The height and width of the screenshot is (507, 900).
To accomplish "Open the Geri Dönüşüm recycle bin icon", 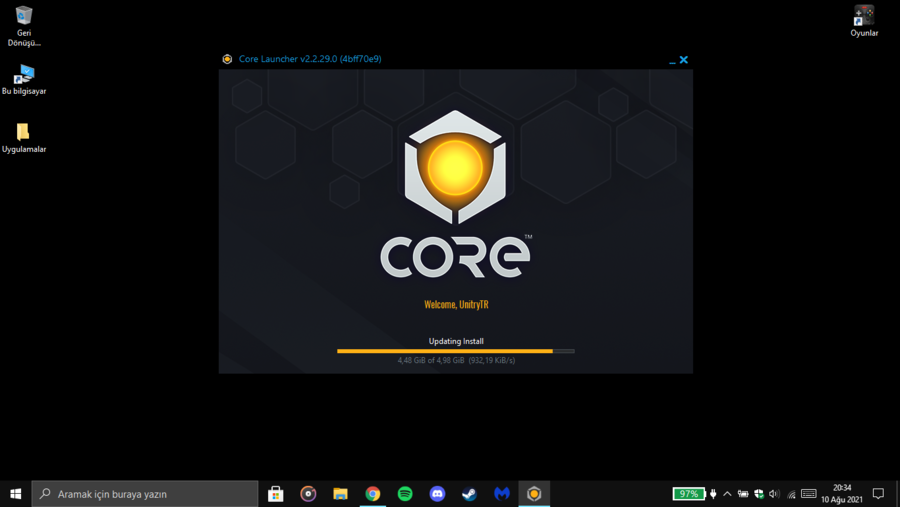I will pyautogui.click(x=24, y=25).
